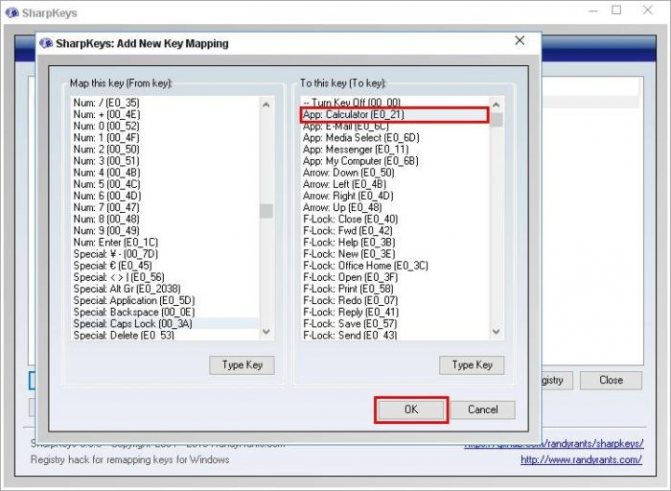The width and height of the screenshot is (671, 491).
Task: Select 'Num: 3 (00_51)' in From list
Action: (x=165, y=161)
